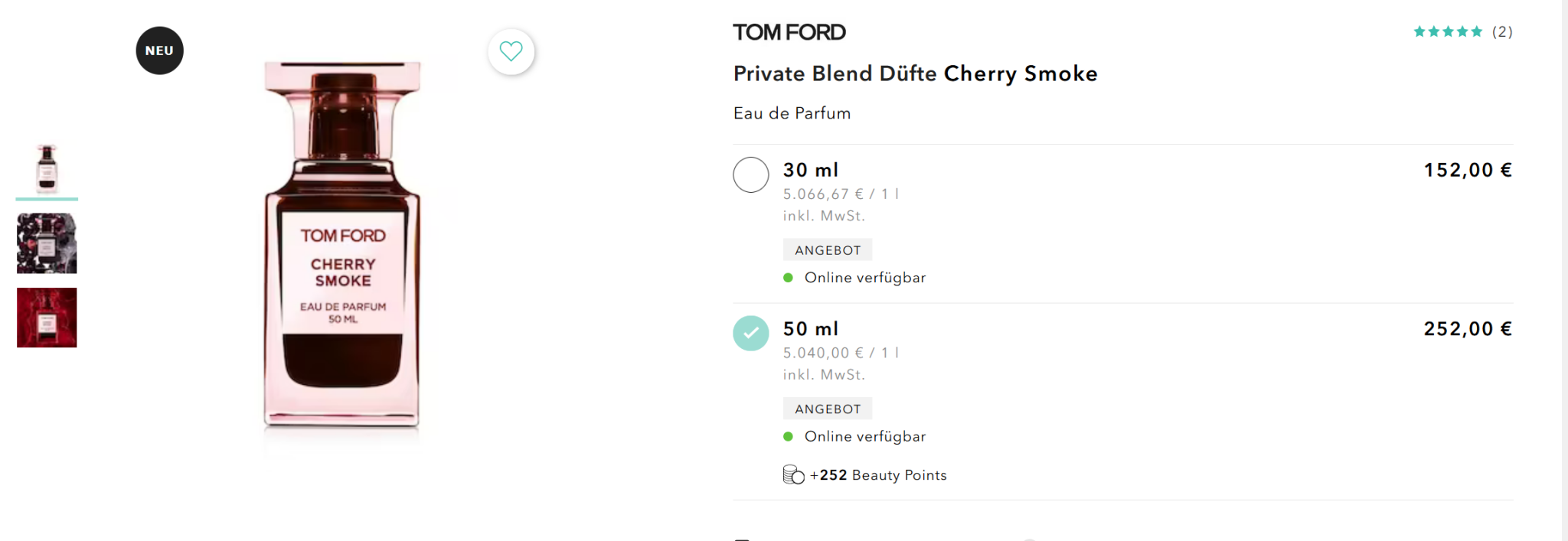Viewport: 1568px width, 541px height.
Task: Click ANGEBOT tag under 50 ml option
Action: click(827, 409)
